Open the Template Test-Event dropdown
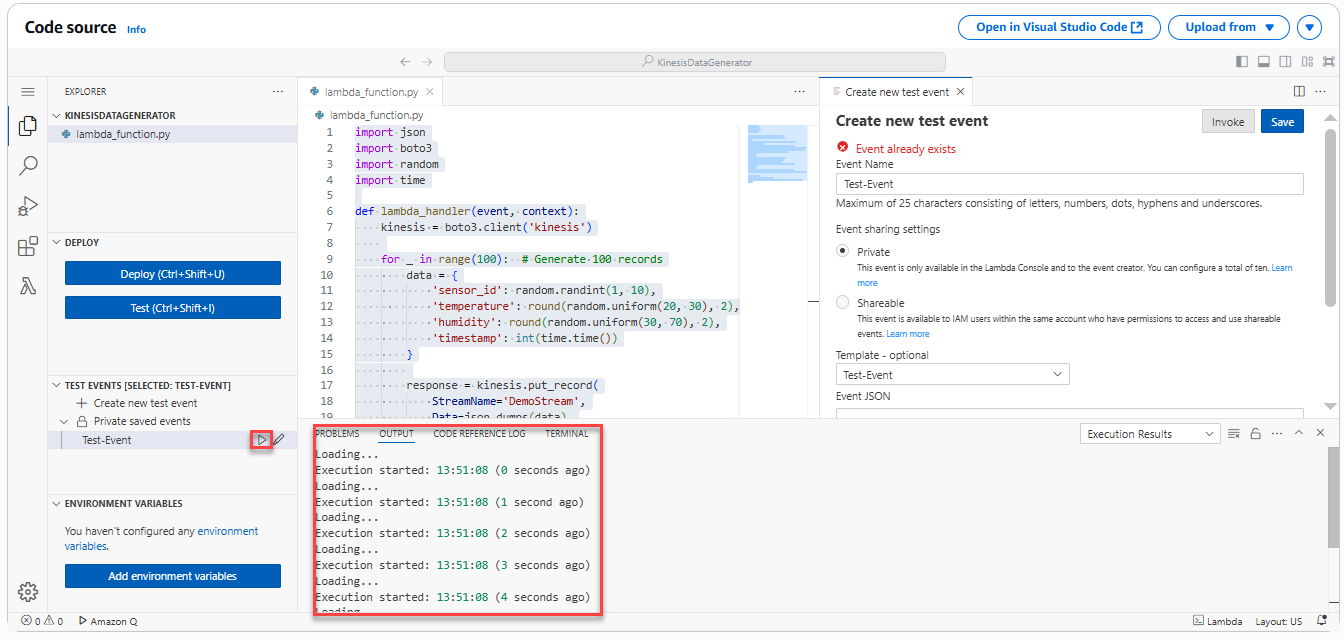Image resolution: width=1344 pixels, height=639 pixels. point(952,375)
